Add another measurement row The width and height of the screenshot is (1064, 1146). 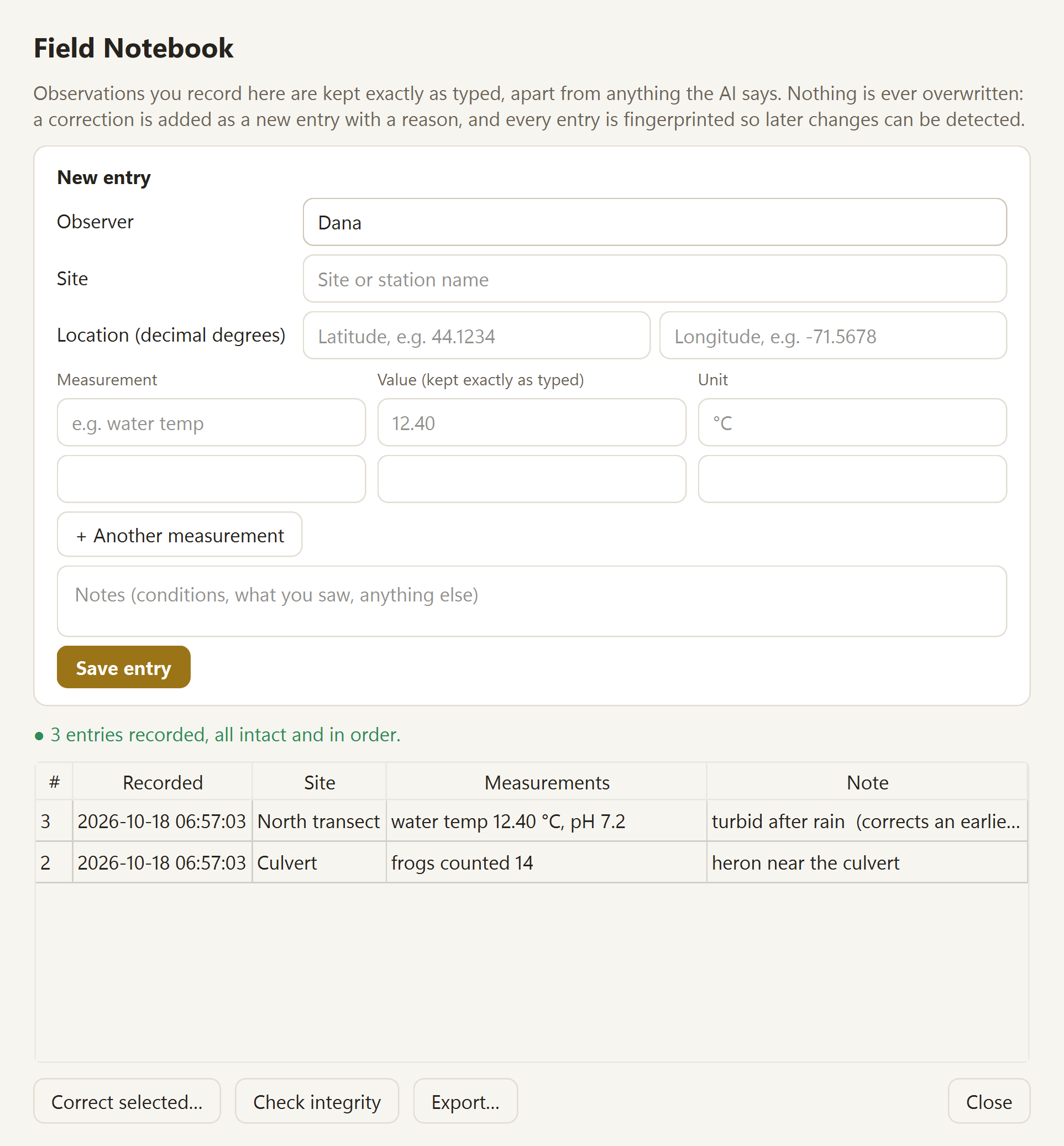coord(180,535)
